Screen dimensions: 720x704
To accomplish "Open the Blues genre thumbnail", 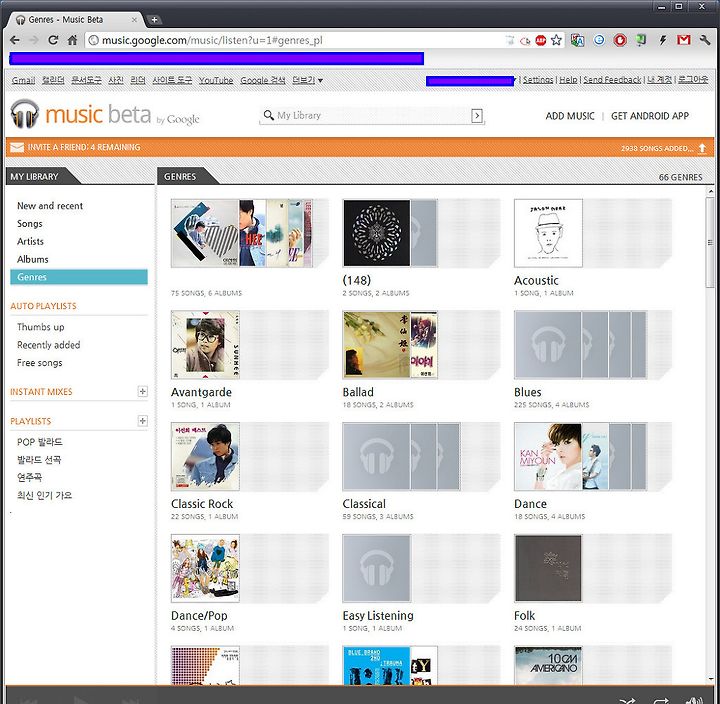I will pos(580,345).
